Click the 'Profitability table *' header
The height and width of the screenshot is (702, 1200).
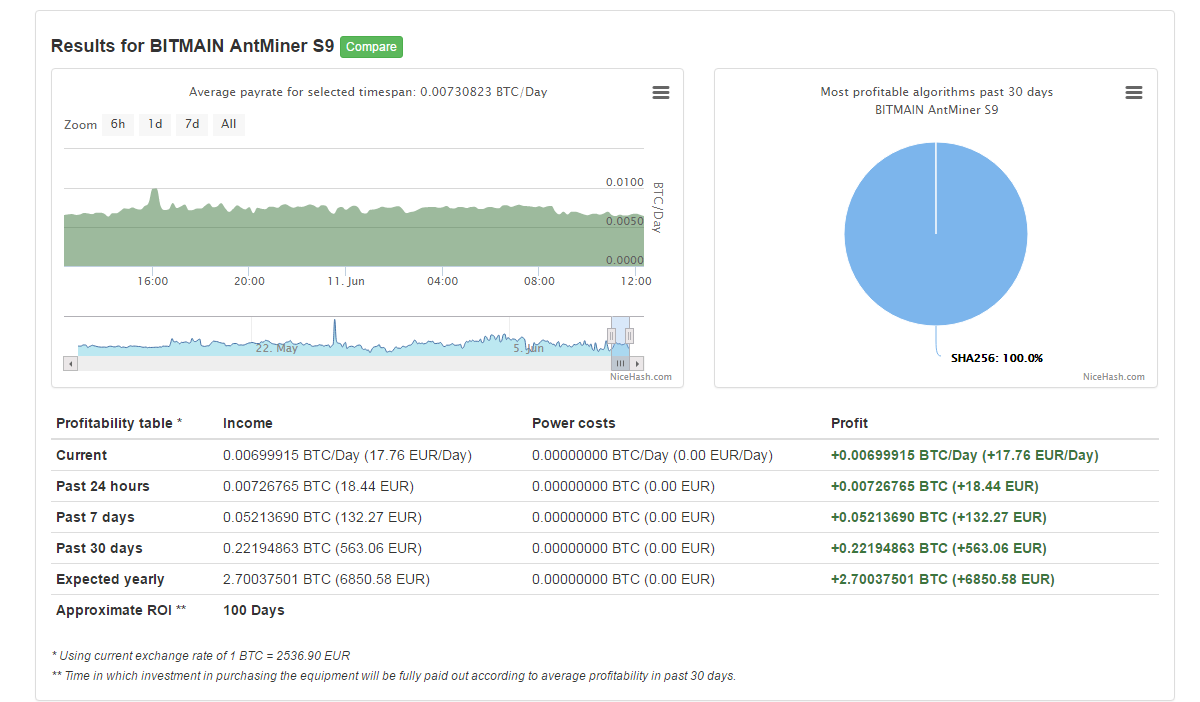point(119,423)
